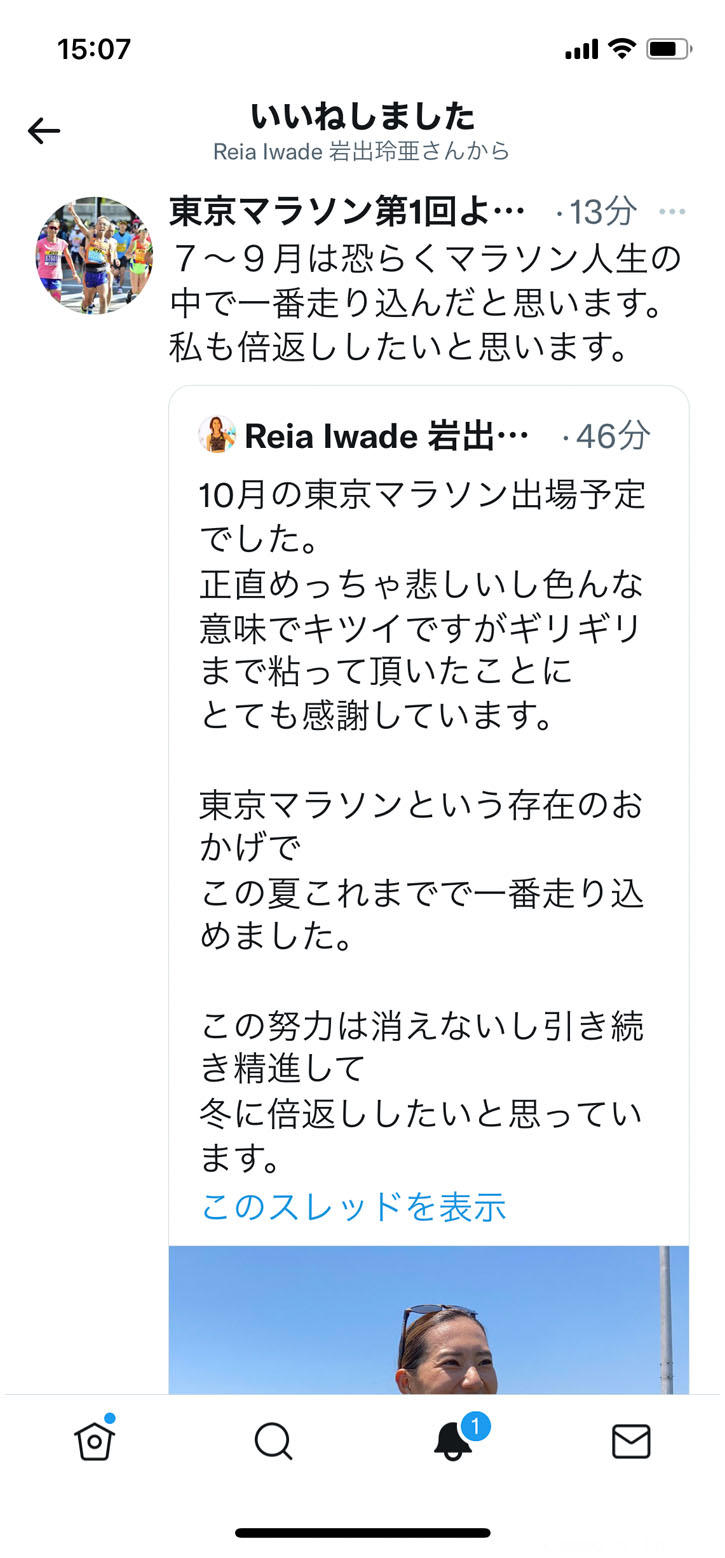Open the Messages envelope tab

pos(631,1441)
